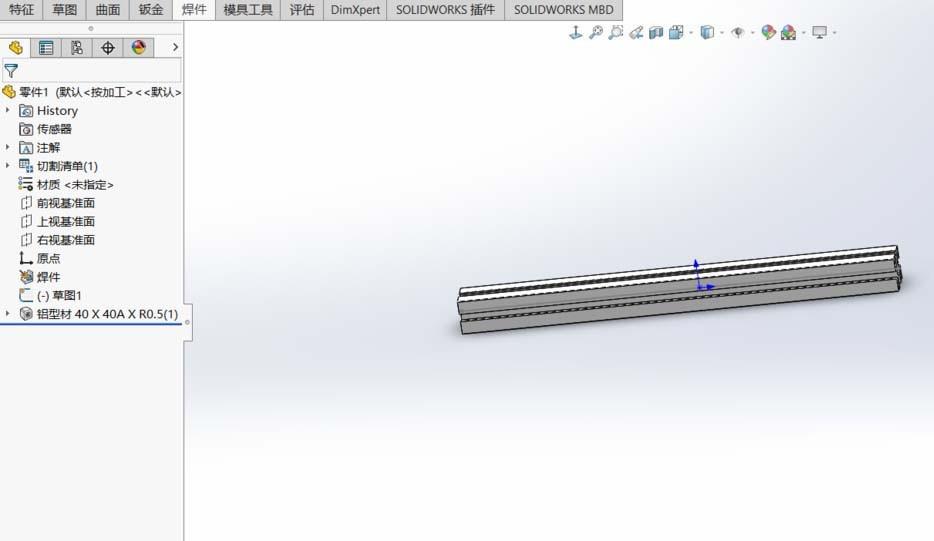Click the 传感器 sensor icon
Viewport: 934px width, 541px height.
tap(26, 129)
